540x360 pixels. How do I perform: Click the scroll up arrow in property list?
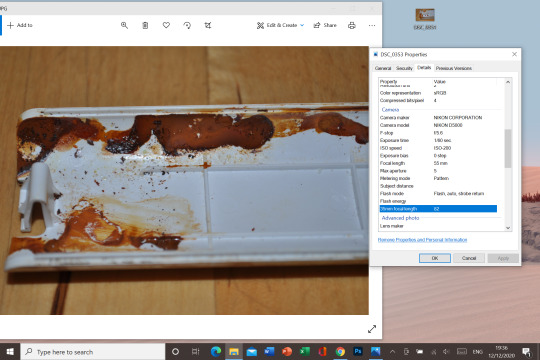pyautogui.click(x=508, y=82)
